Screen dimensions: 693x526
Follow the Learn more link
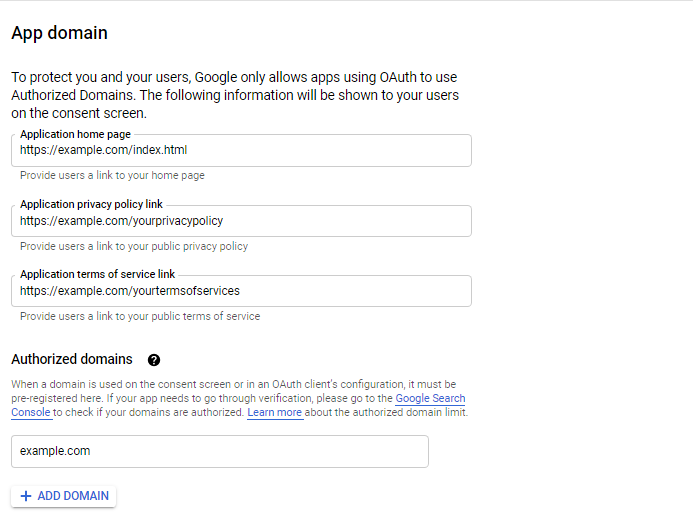pos(274,412)
